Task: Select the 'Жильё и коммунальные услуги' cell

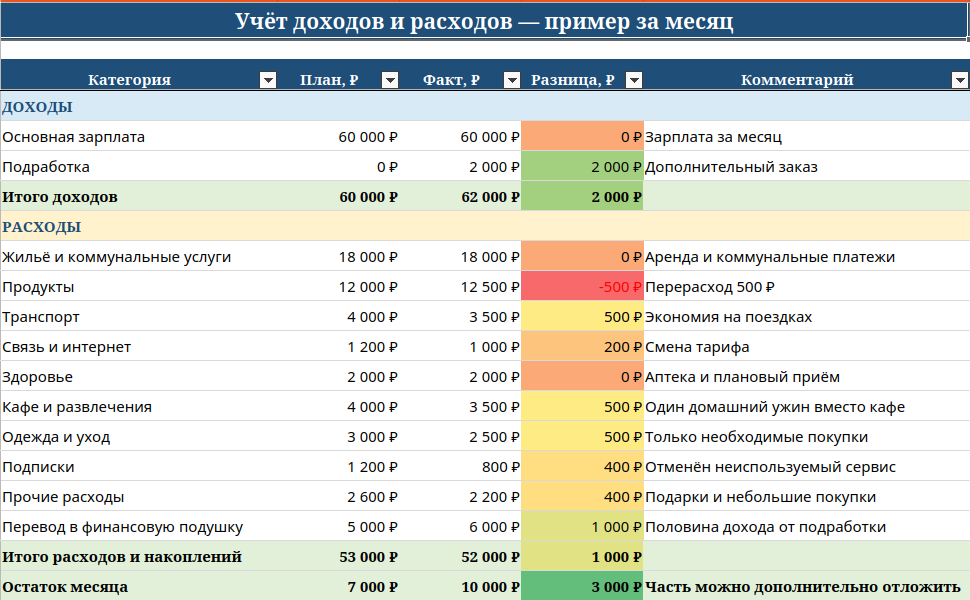Action: pyautogui.click(x=139, y=257)
